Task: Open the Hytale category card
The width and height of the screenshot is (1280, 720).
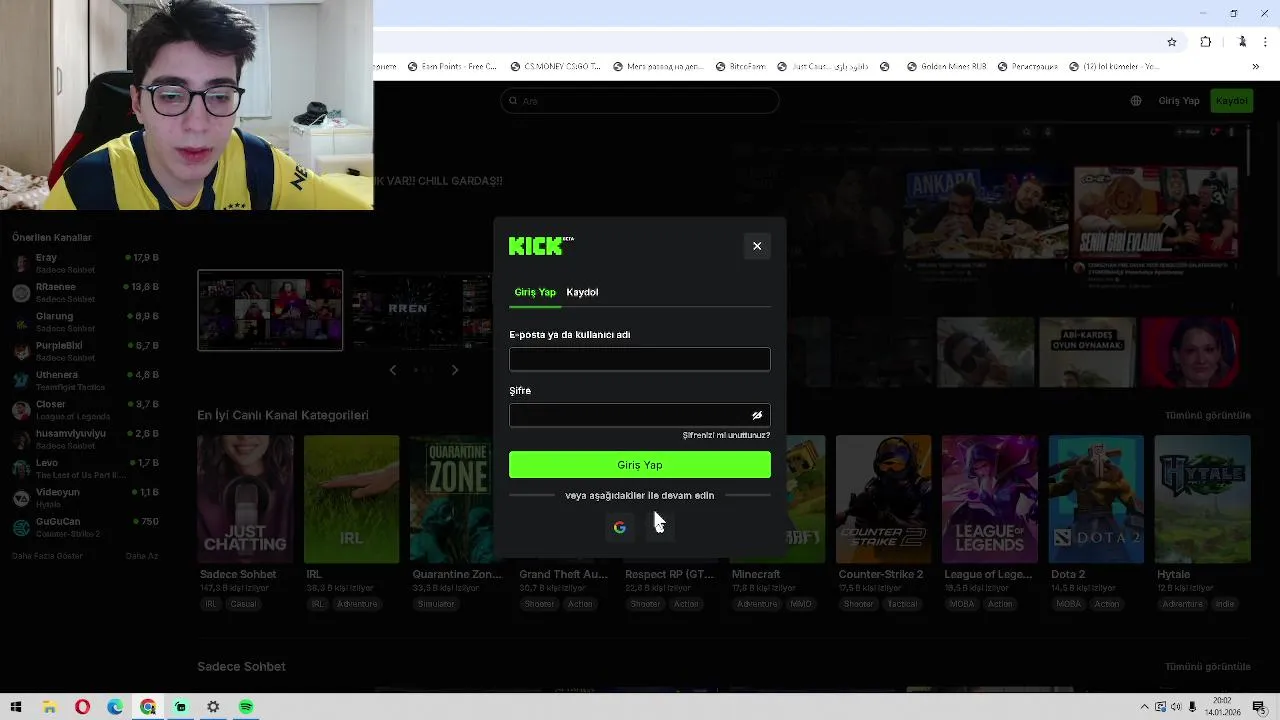Action: [x=1202, y=499]
